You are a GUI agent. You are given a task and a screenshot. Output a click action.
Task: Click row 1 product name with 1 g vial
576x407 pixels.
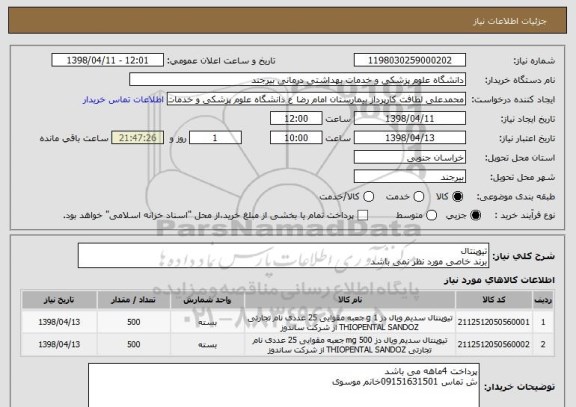[350, 322]
